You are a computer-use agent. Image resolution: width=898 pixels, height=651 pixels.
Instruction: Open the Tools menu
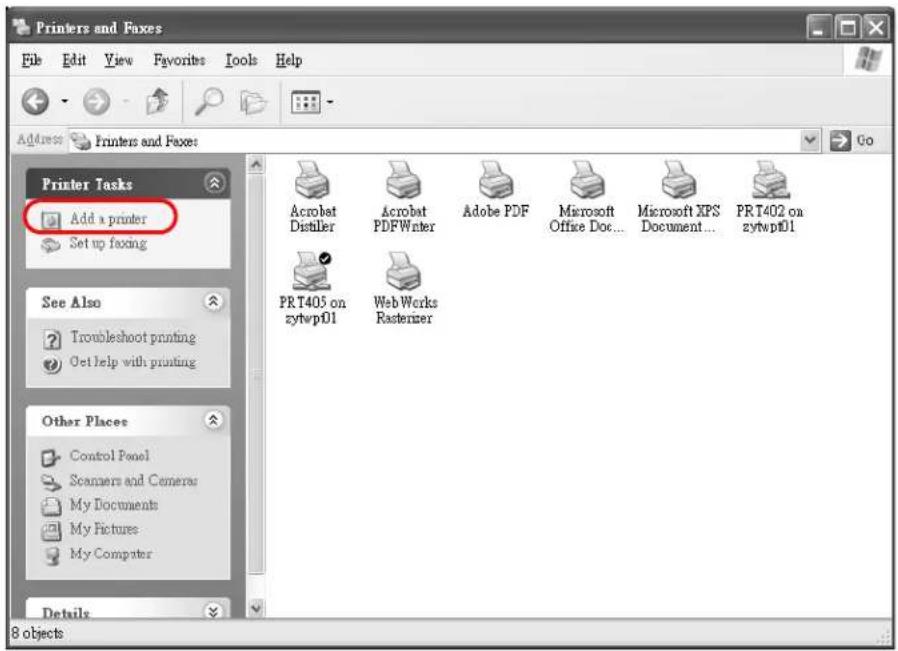tap(241, 60)
